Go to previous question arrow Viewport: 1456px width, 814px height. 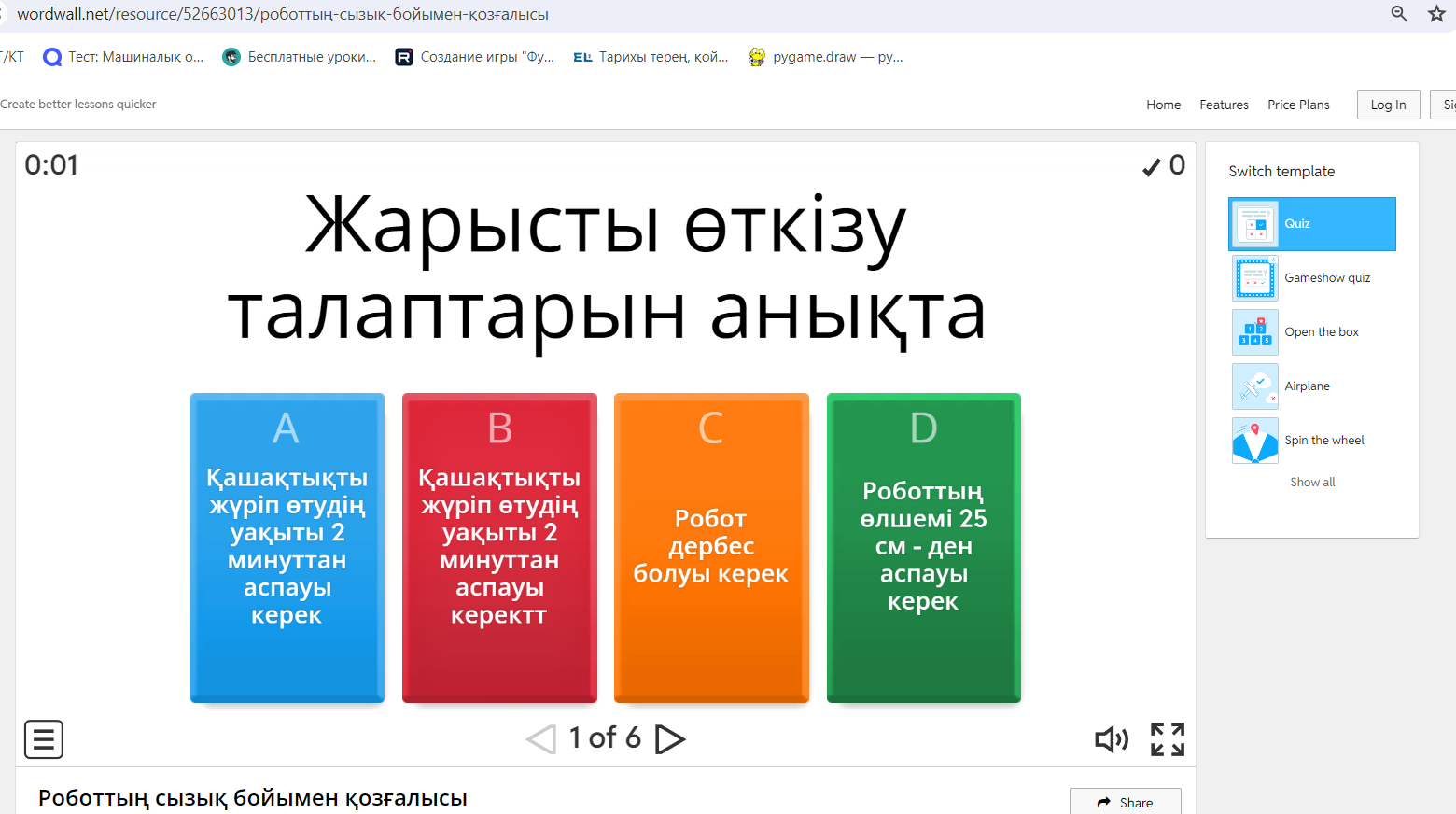click(x=541, y=739)
